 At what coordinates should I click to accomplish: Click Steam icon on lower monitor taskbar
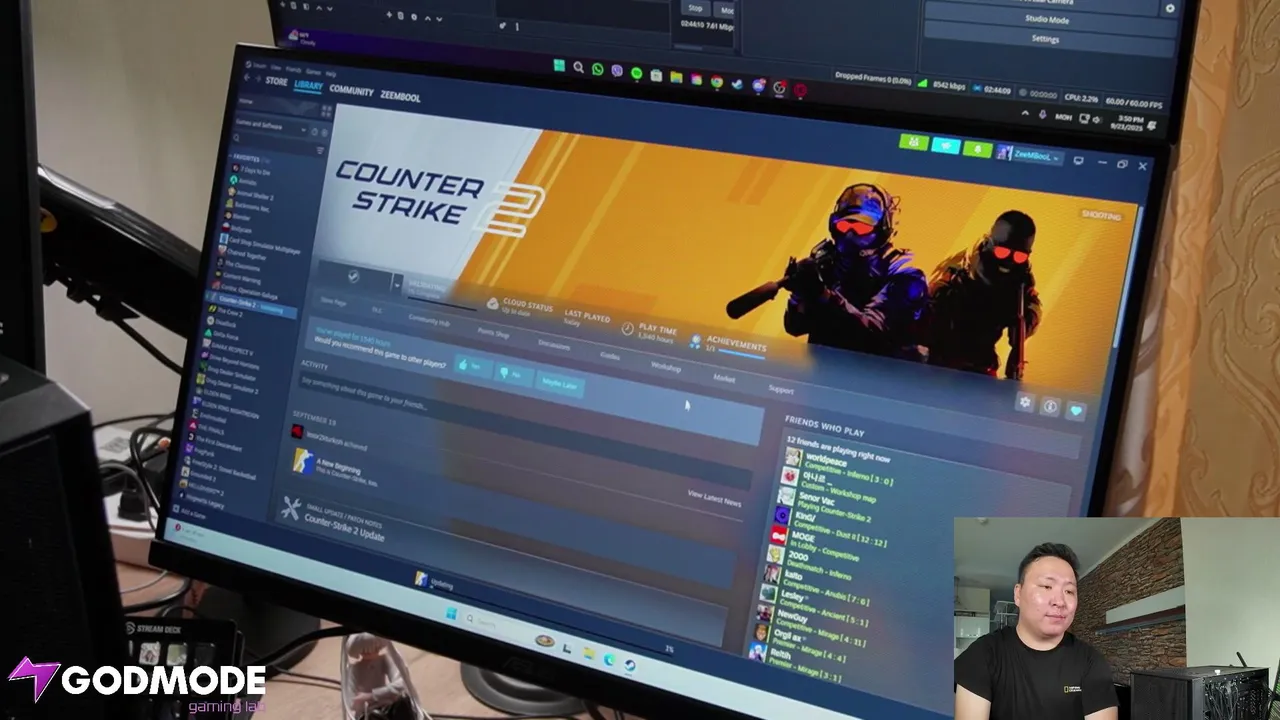(630, 665)
